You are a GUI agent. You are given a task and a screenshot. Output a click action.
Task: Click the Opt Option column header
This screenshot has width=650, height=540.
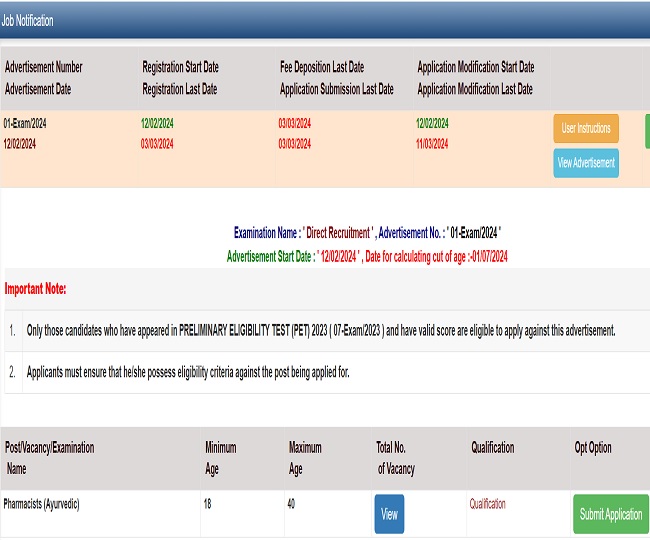(x=593, y=448)
